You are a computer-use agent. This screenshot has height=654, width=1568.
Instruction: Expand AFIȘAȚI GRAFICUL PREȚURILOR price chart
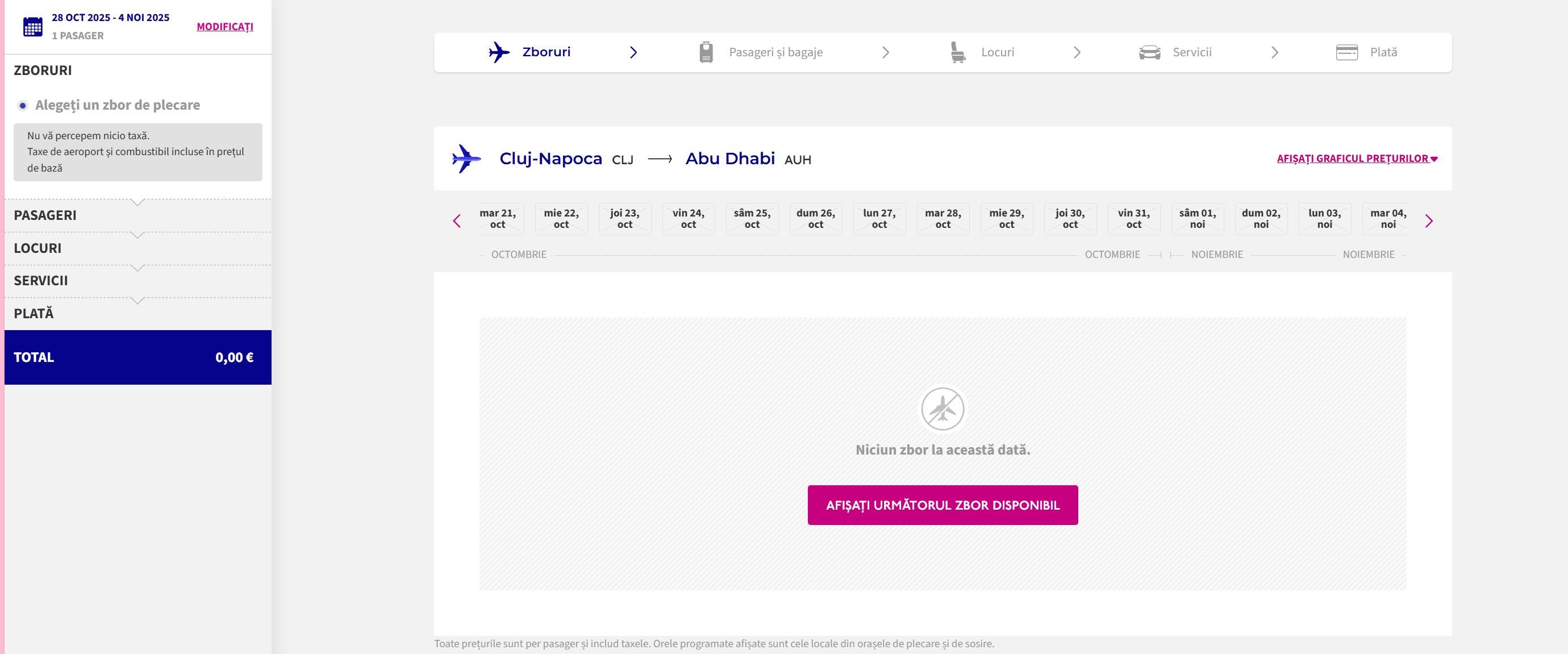(1356, 159)
